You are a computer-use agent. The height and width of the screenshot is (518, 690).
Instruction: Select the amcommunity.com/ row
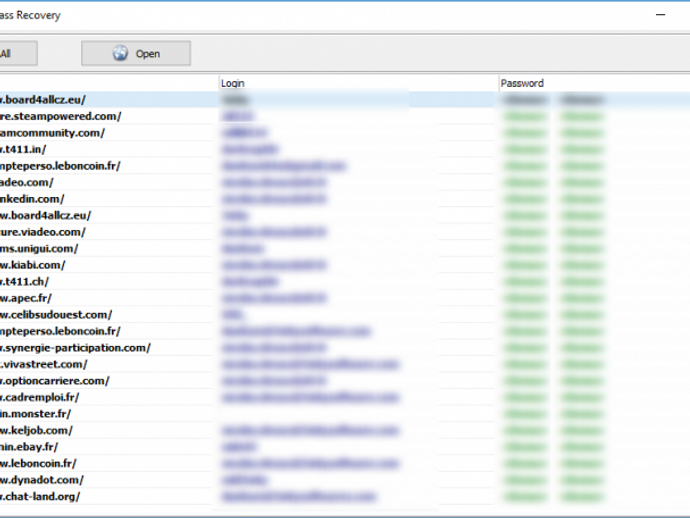tap(345, 133)
